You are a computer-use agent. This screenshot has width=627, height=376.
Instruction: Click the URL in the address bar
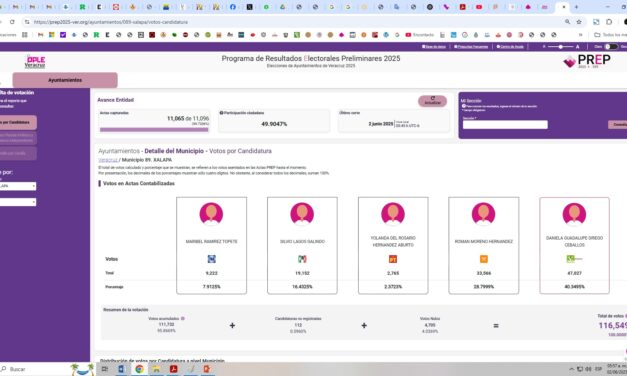[x=111, y=22]
